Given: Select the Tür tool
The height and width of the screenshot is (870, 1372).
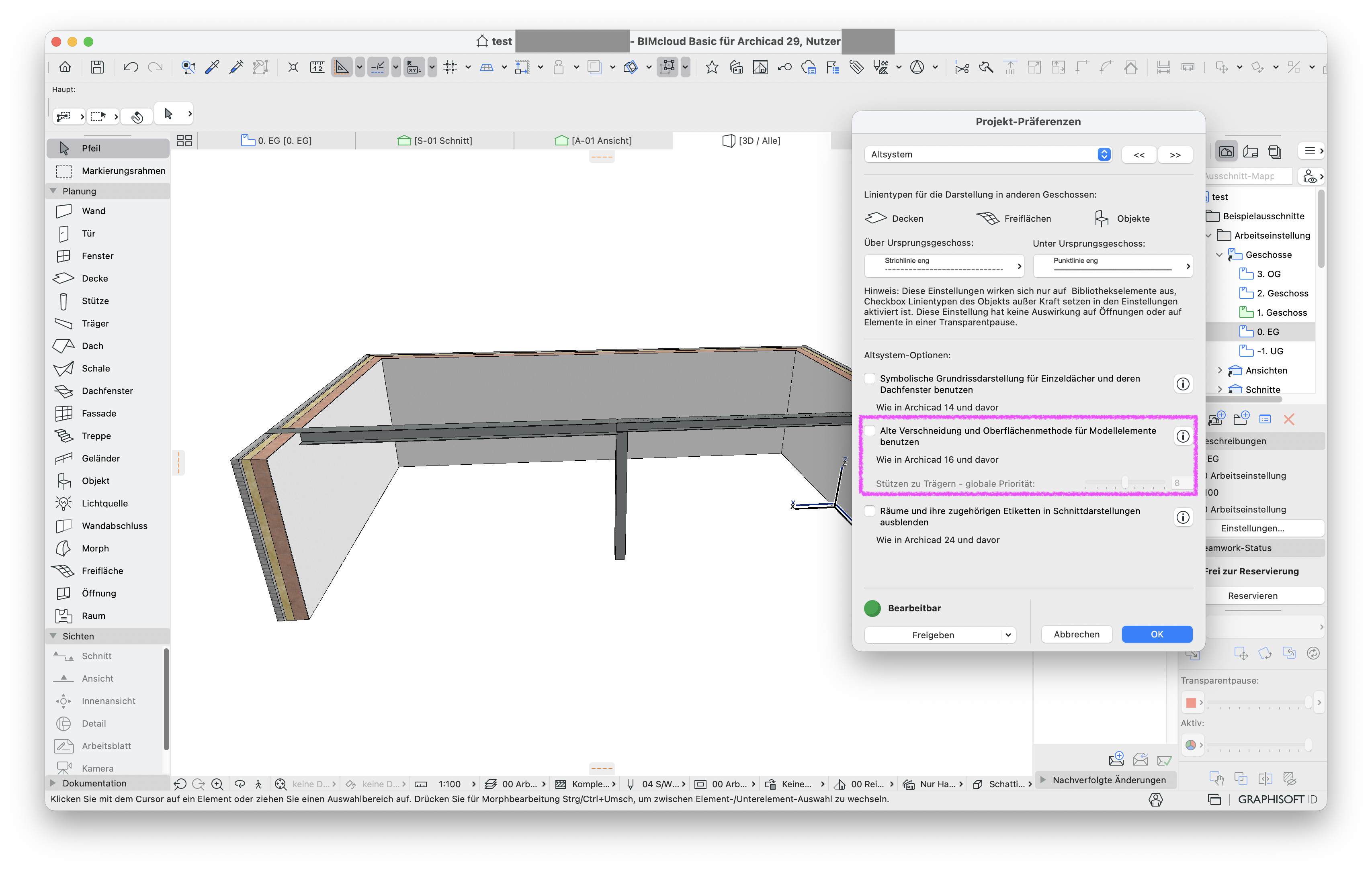Looking at the screenshot, I should pyautogui.click(x=108, y=233).
